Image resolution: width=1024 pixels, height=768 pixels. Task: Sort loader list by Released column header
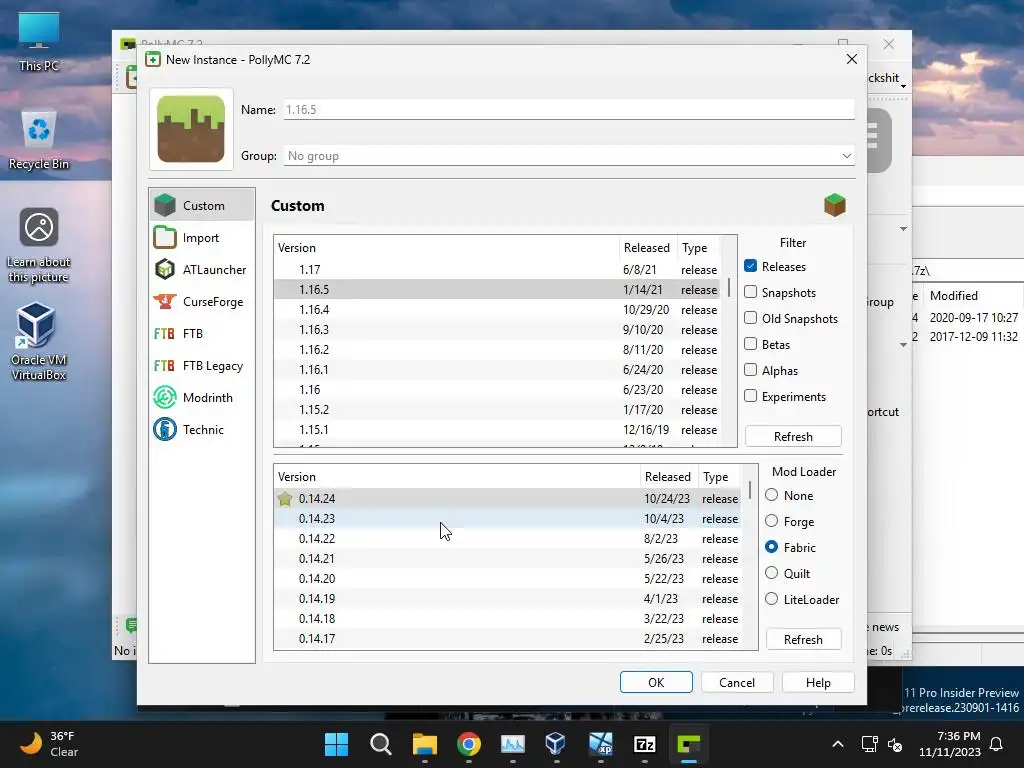pos(667,477)
